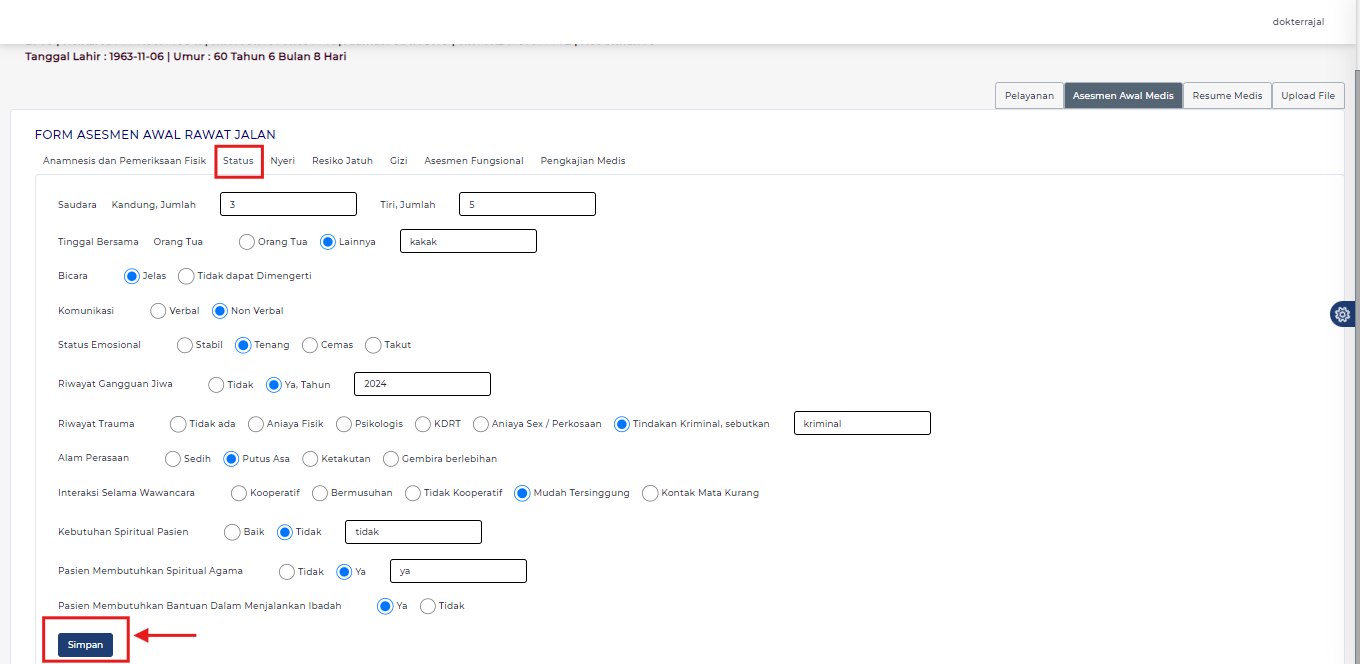This screenshot has height=664, width=1360.
Task: Select Tidak ada for Riwayat Trauma
Action: coord(178,424)
